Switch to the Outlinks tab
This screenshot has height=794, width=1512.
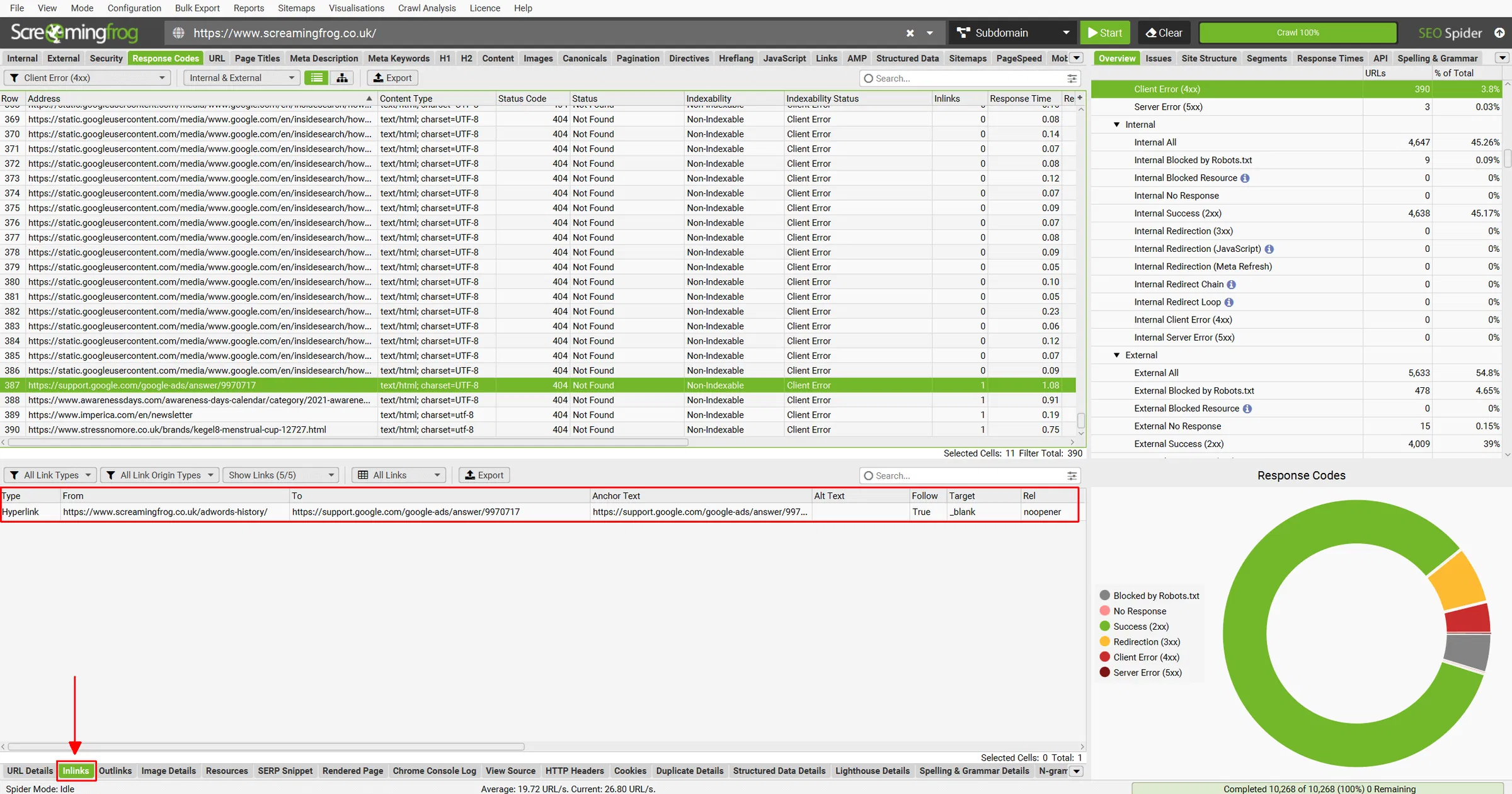(115, 771)
